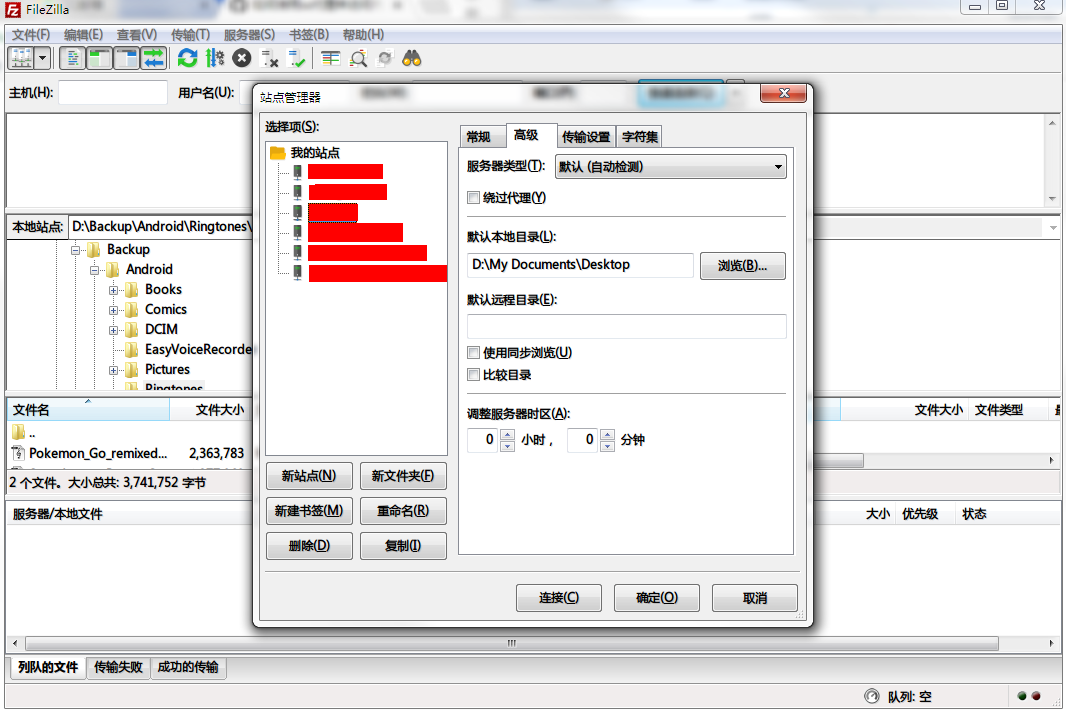Viewport: 1066px width, 710px height.
Task: Decrease hours timezone spinner
Action: pyautogui.click(x=507, y=445)
